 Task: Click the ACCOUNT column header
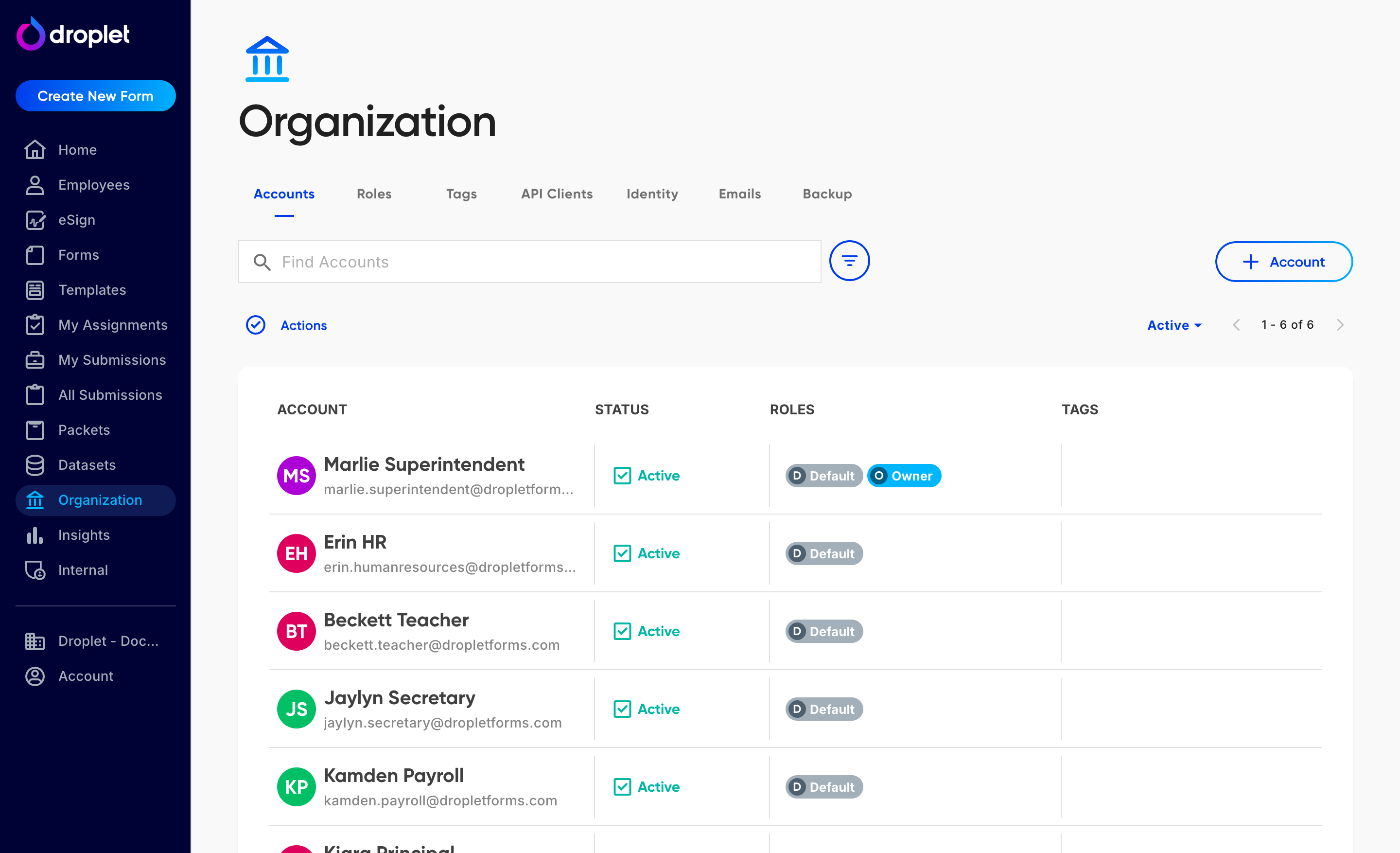pyautogui.click(x=312, y=409)
